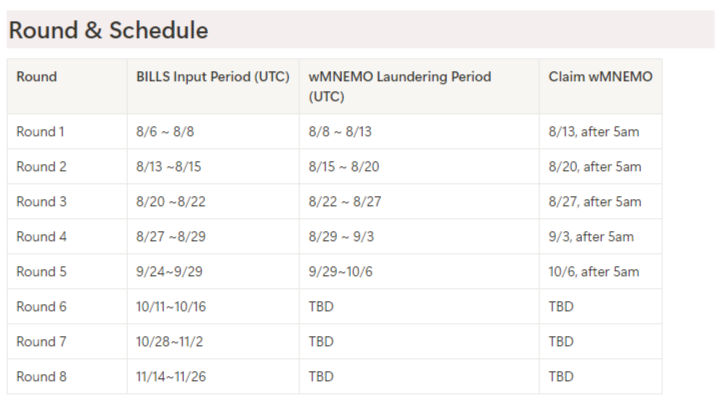725x401 pixels.
Task: Click the Round 7 row label
Action: [x=41, y=342]
